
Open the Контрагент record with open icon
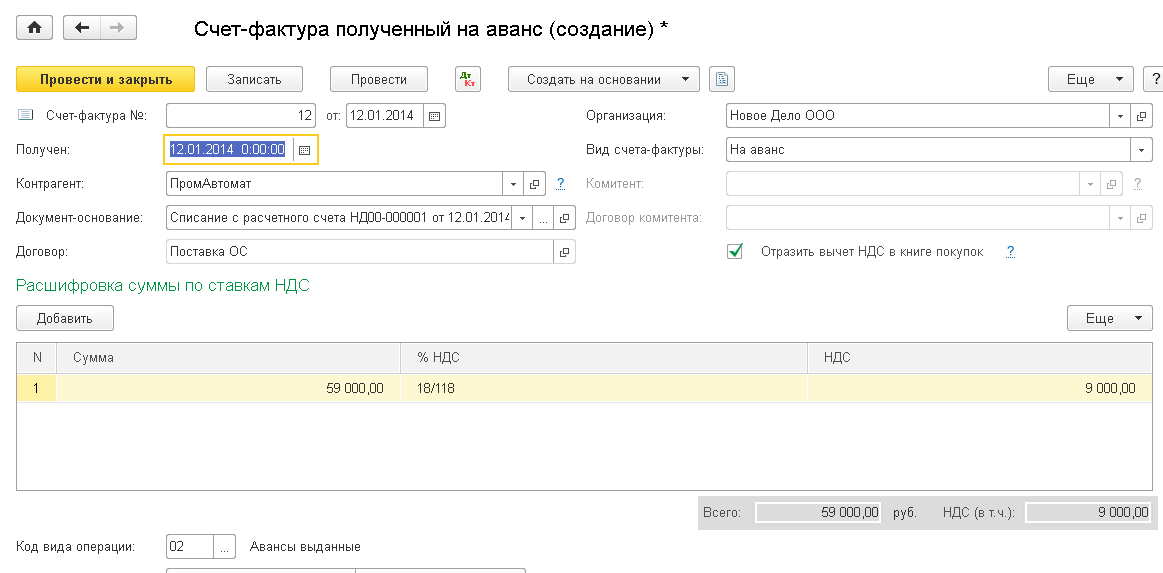[x=535, y=184]
